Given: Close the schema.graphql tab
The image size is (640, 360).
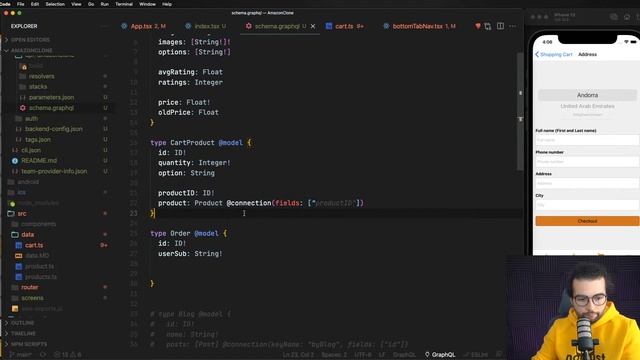Looking at the screenshot, I should tap(313, 26).
